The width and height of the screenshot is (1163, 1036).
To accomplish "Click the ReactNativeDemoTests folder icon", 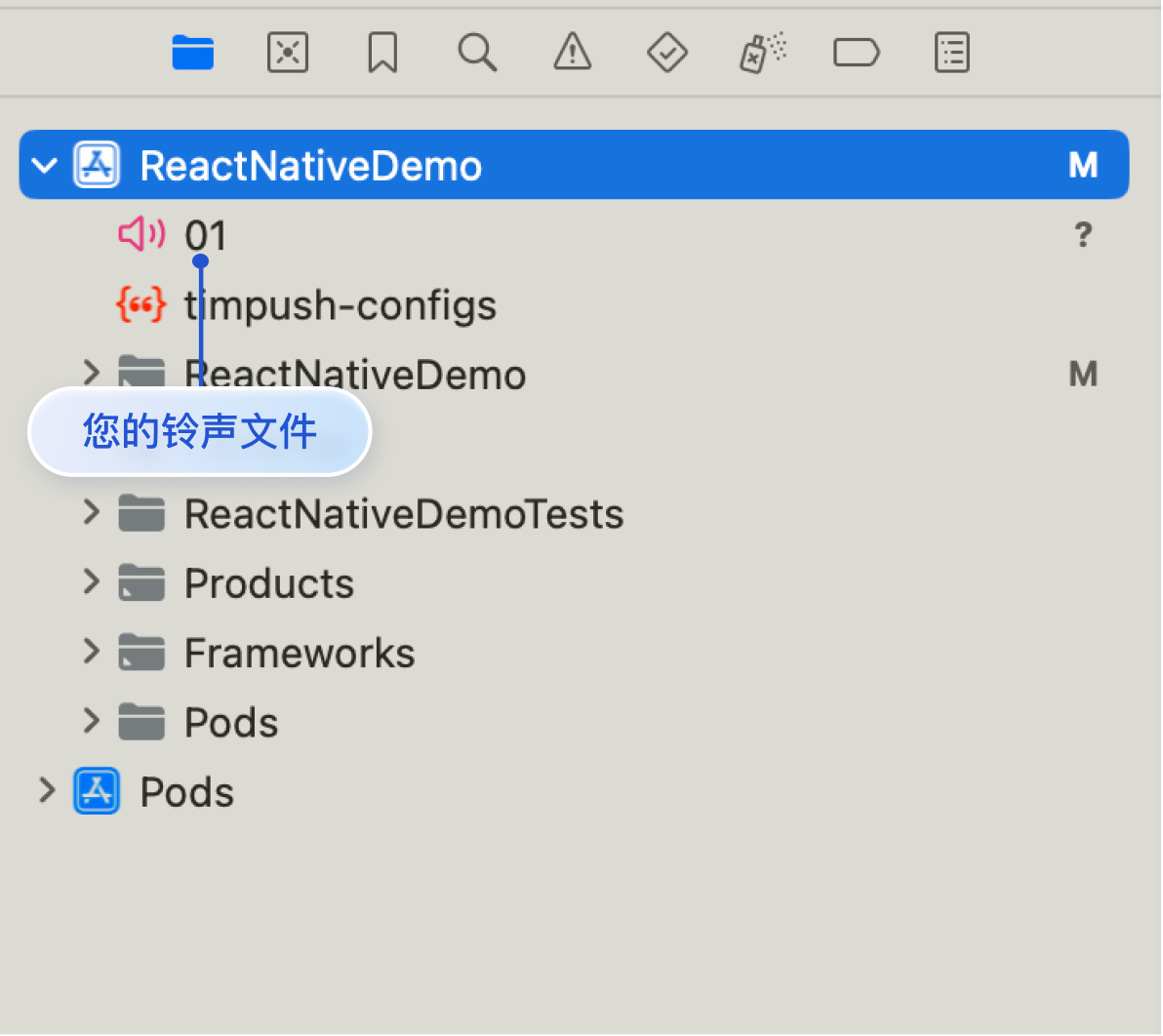I will pos(141,512).
